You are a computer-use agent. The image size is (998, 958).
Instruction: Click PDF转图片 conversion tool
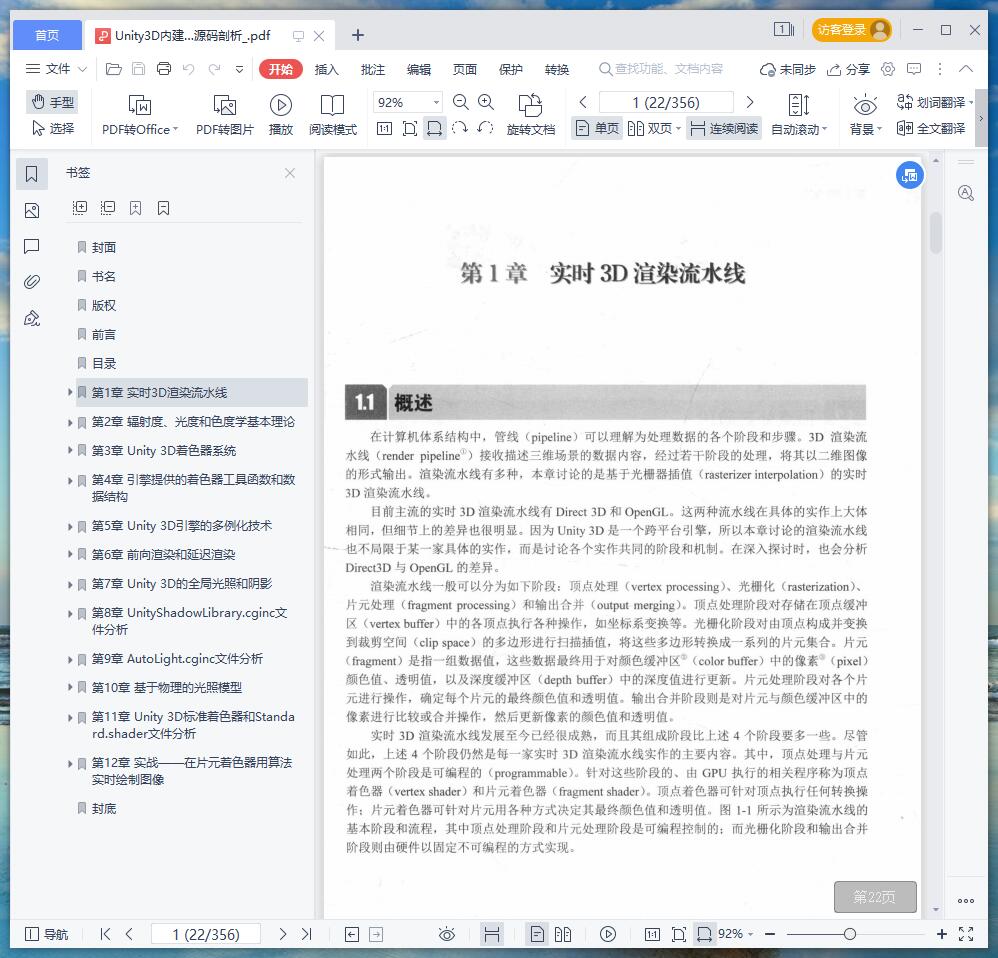pyautogui.click(x=225, y=115)
